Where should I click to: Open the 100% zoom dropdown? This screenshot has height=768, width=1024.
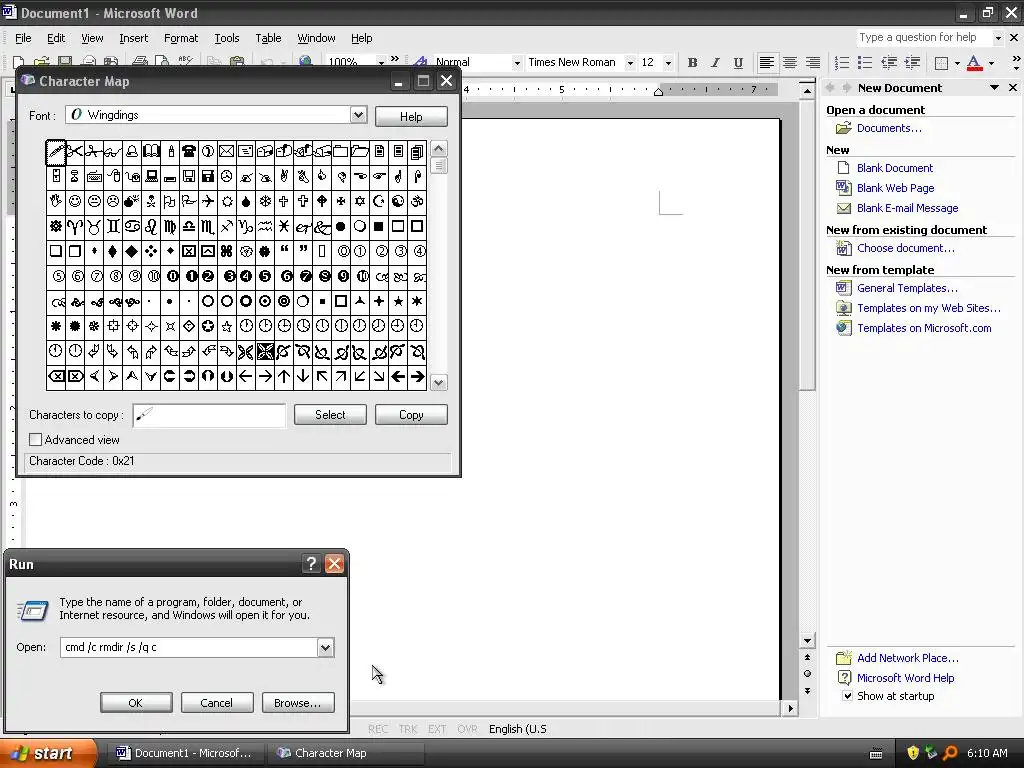point(381,63)
